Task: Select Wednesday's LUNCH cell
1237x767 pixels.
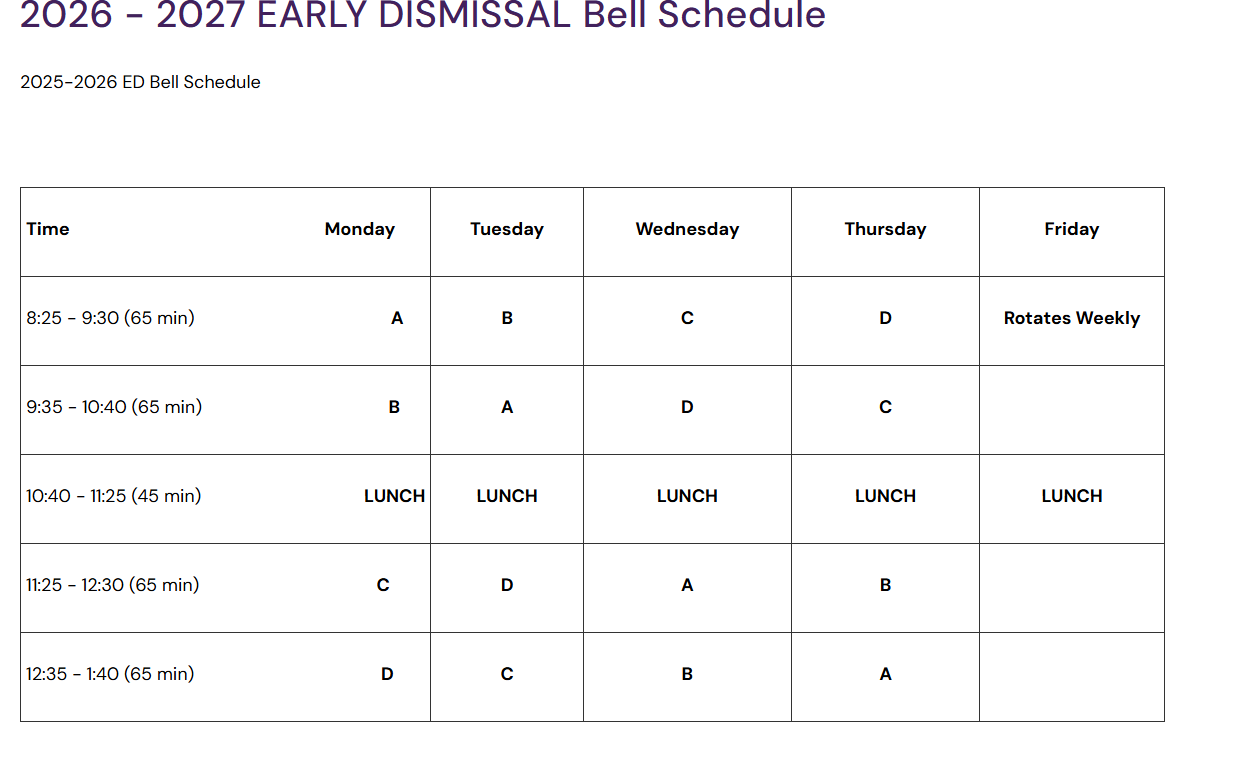Action: [x=687, y=496]
